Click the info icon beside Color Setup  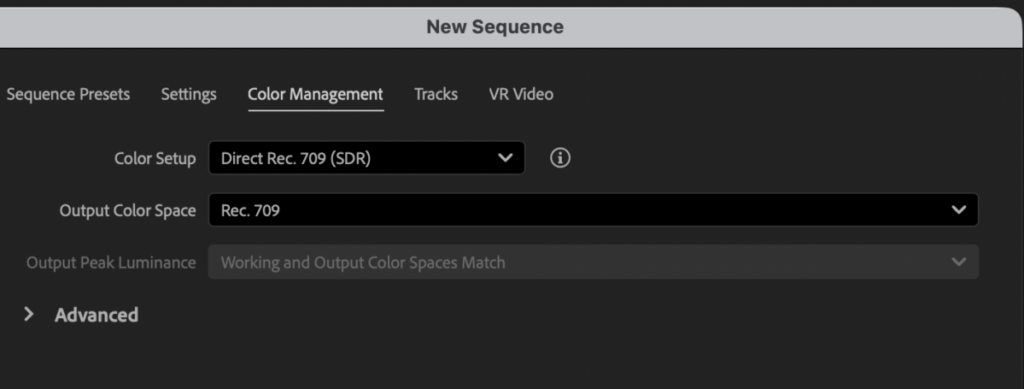tap(560, 158)
